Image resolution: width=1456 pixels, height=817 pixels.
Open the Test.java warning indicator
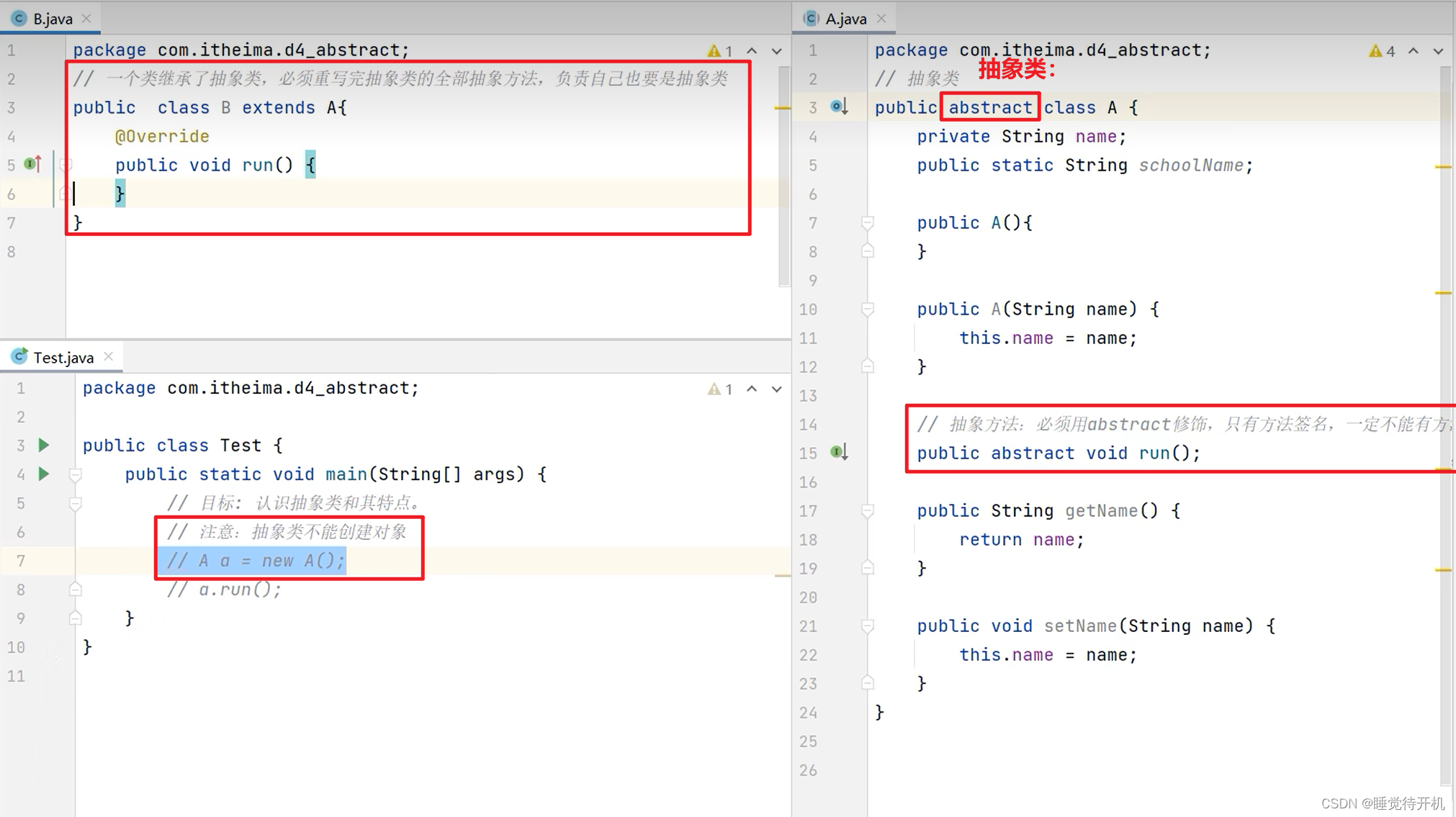[720, 389]
